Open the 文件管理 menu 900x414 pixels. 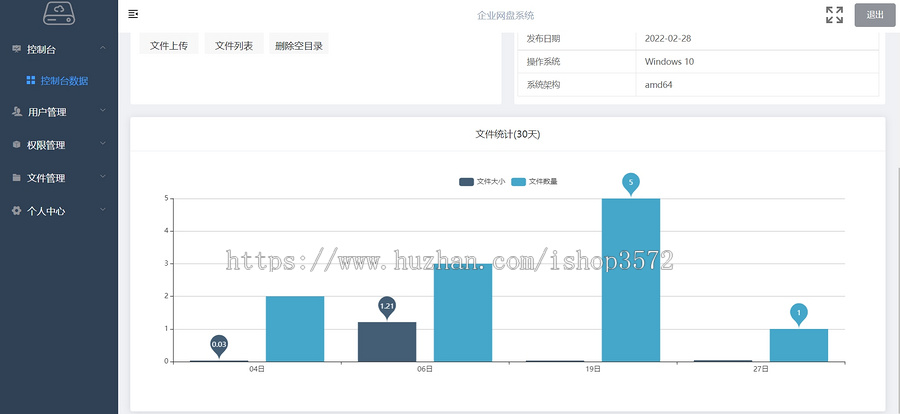click(x=59, y=178)
